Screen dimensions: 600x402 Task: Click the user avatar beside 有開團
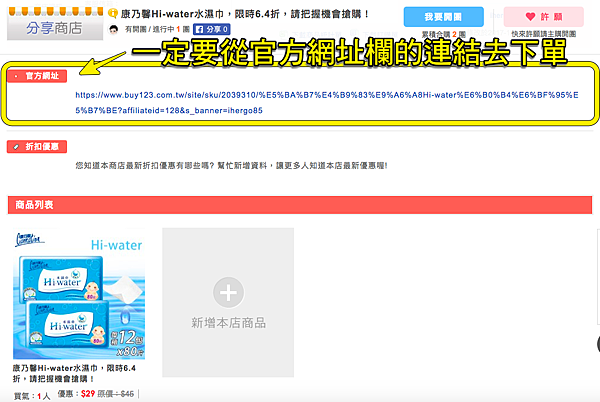113,29
